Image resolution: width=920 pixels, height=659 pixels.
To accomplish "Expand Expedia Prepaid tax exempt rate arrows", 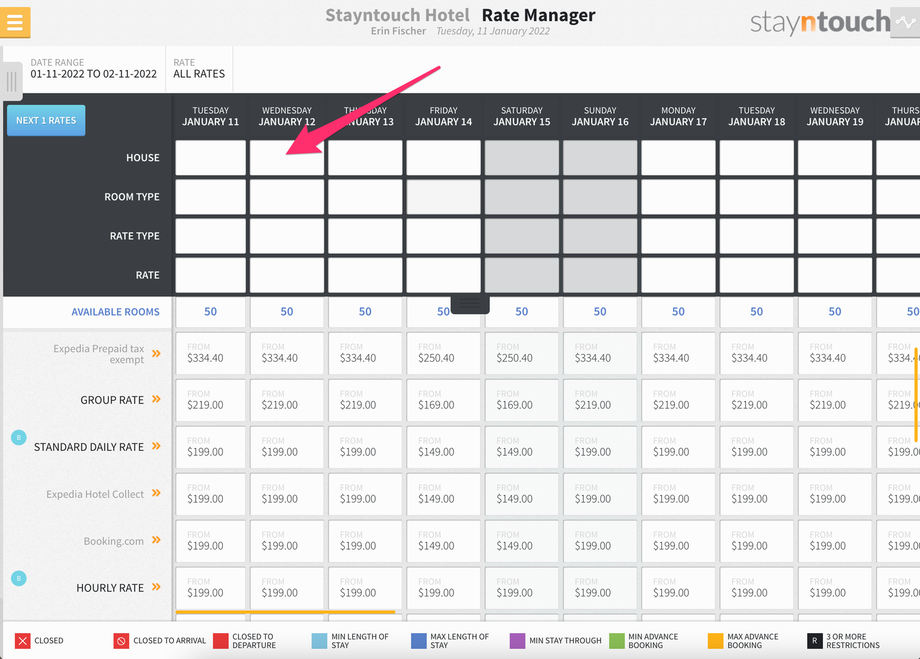I will (156, 353).
